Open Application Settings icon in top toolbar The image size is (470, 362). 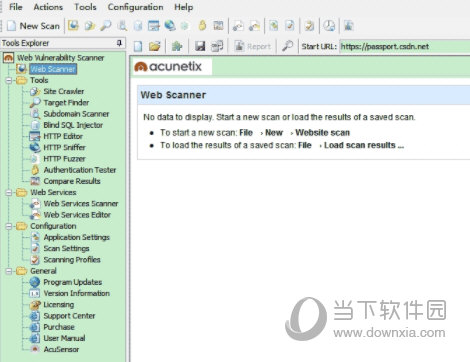pyautogui.click(x=274, y=26)
